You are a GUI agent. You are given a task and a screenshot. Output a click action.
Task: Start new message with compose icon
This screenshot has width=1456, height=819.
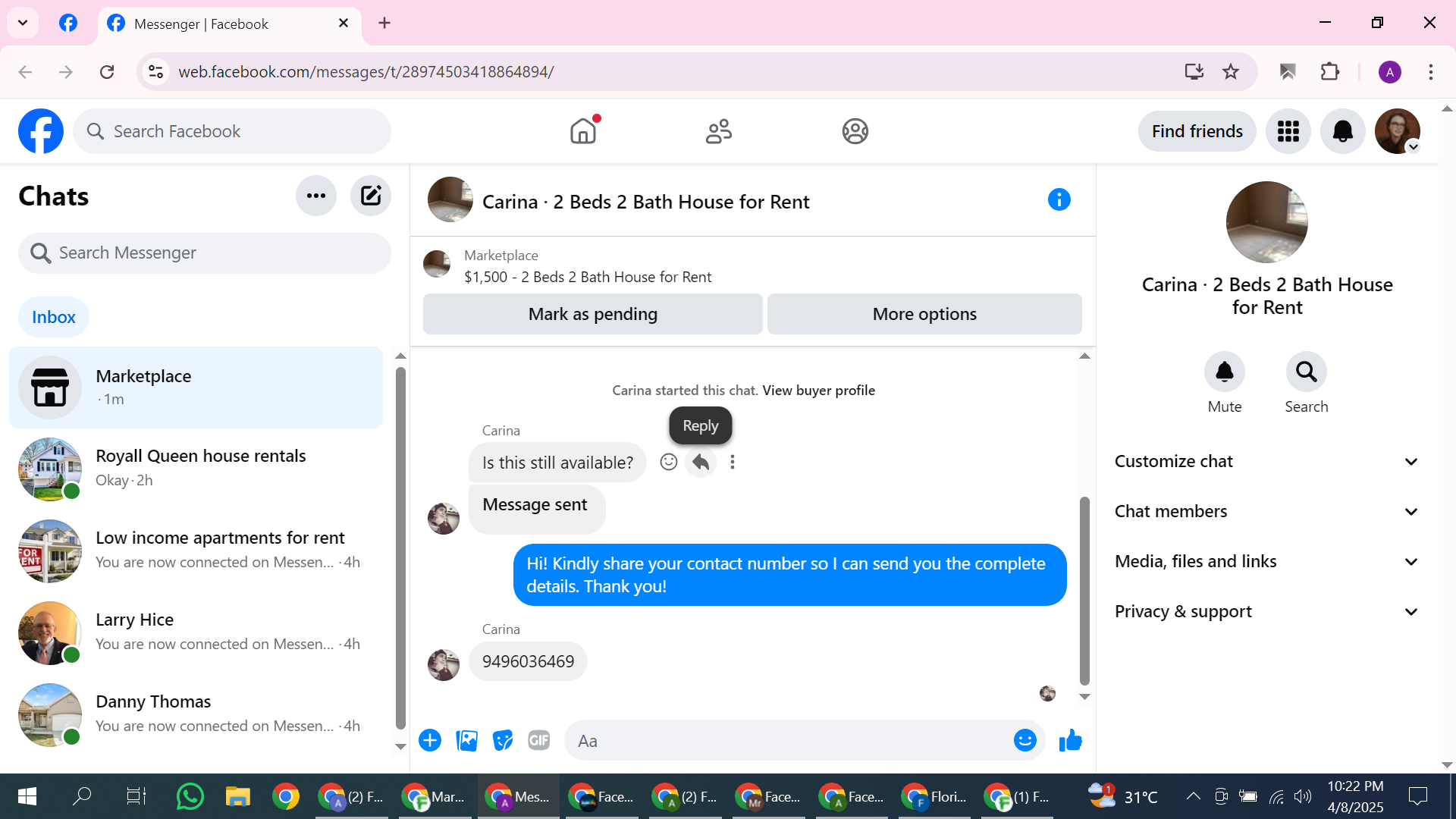370,196
